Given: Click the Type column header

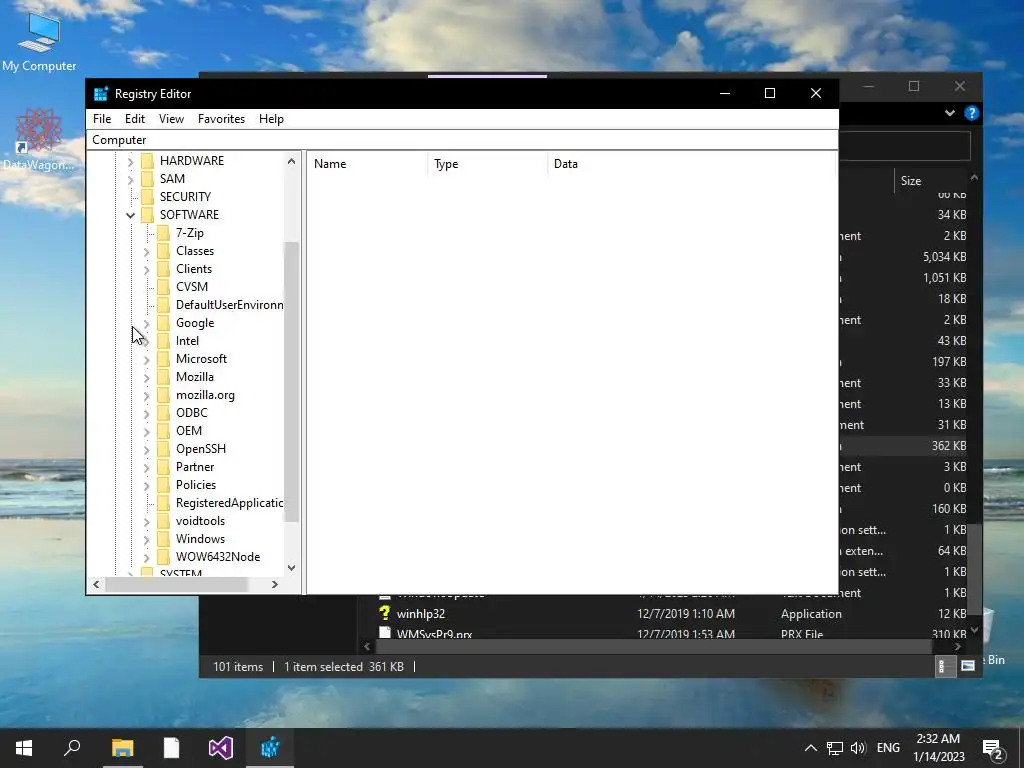Looking at the screenshot, I should click(x=487, y=164).
